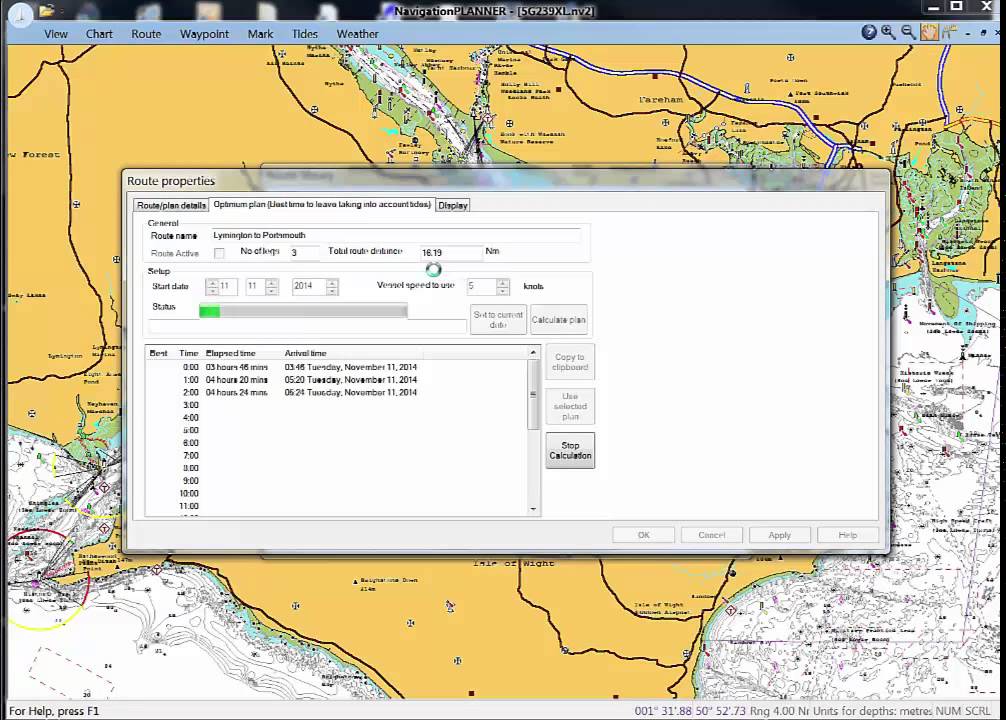Click the dialog Apply button
The height and width of the screenshot is (720, 1006).
[780, 535]
